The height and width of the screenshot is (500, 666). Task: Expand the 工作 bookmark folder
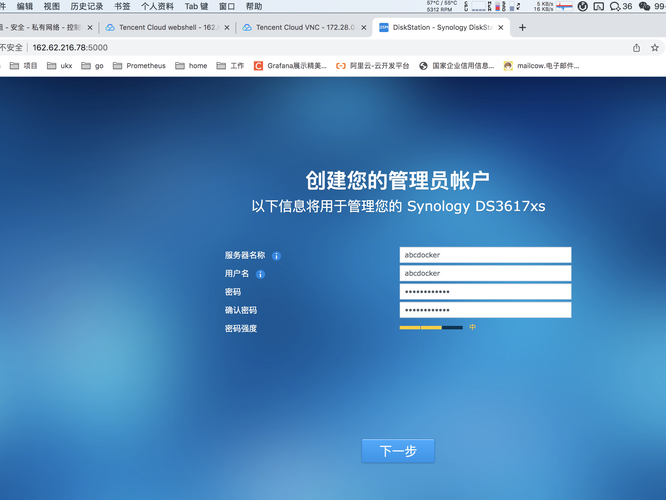click(230, 66)
